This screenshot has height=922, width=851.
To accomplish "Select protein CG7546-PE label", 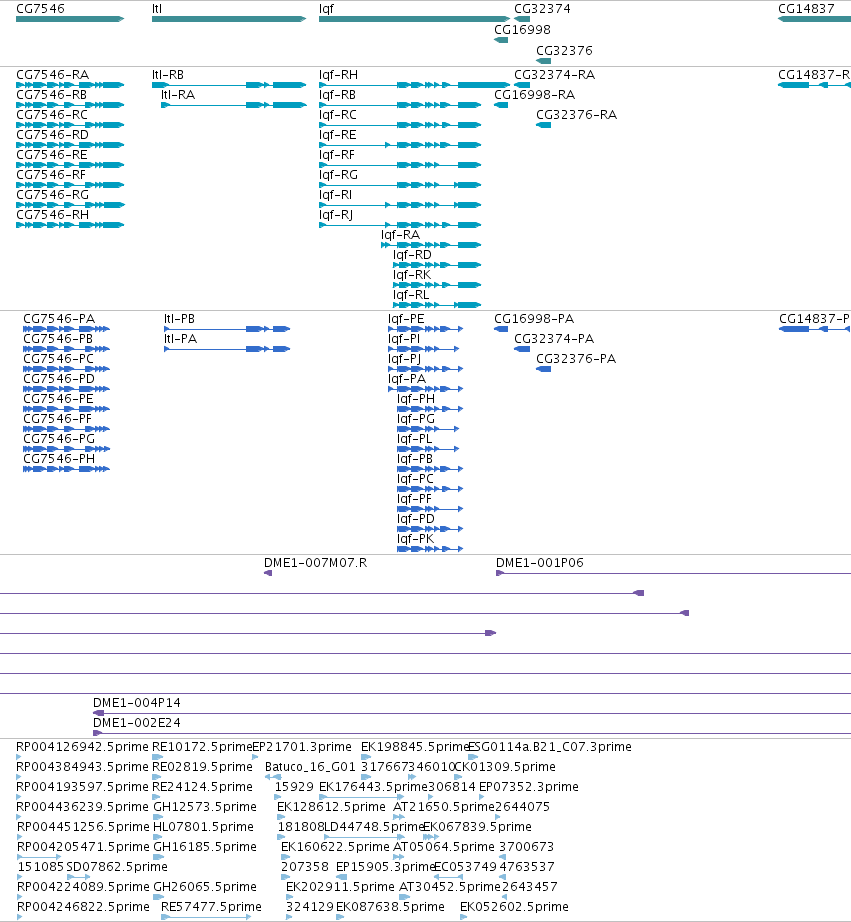I will pyautogui.click(x=58, y=399).
